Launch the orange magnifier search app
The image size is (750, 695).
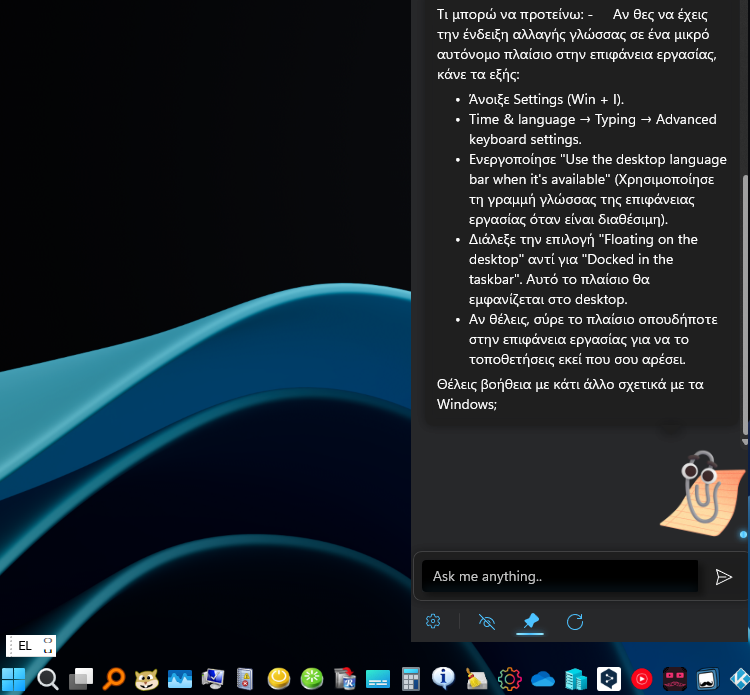tap(114, 679)
